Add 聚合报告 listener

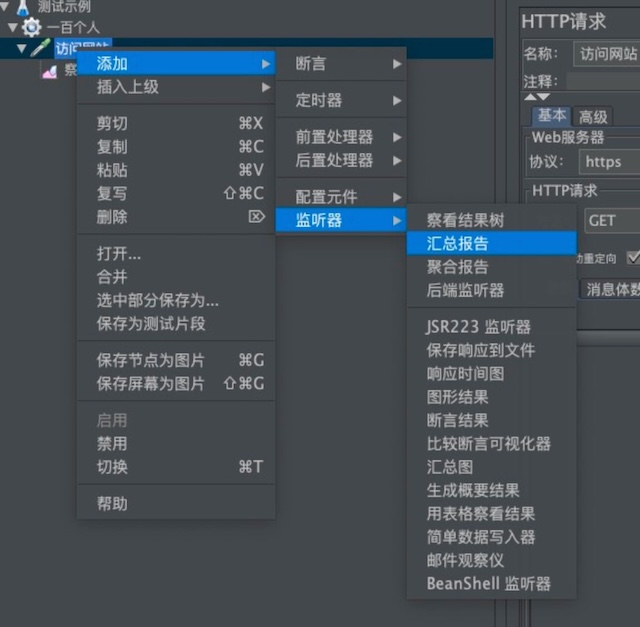(492, 267)
